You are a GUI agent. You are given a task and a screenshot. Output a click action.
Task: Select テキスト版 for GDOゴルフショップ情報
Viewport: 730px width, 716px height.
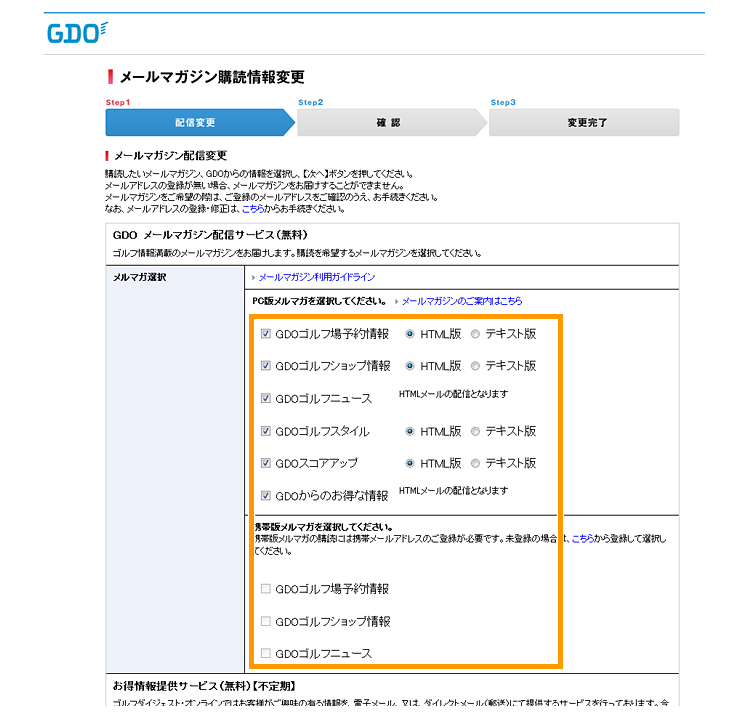[475, 366]
